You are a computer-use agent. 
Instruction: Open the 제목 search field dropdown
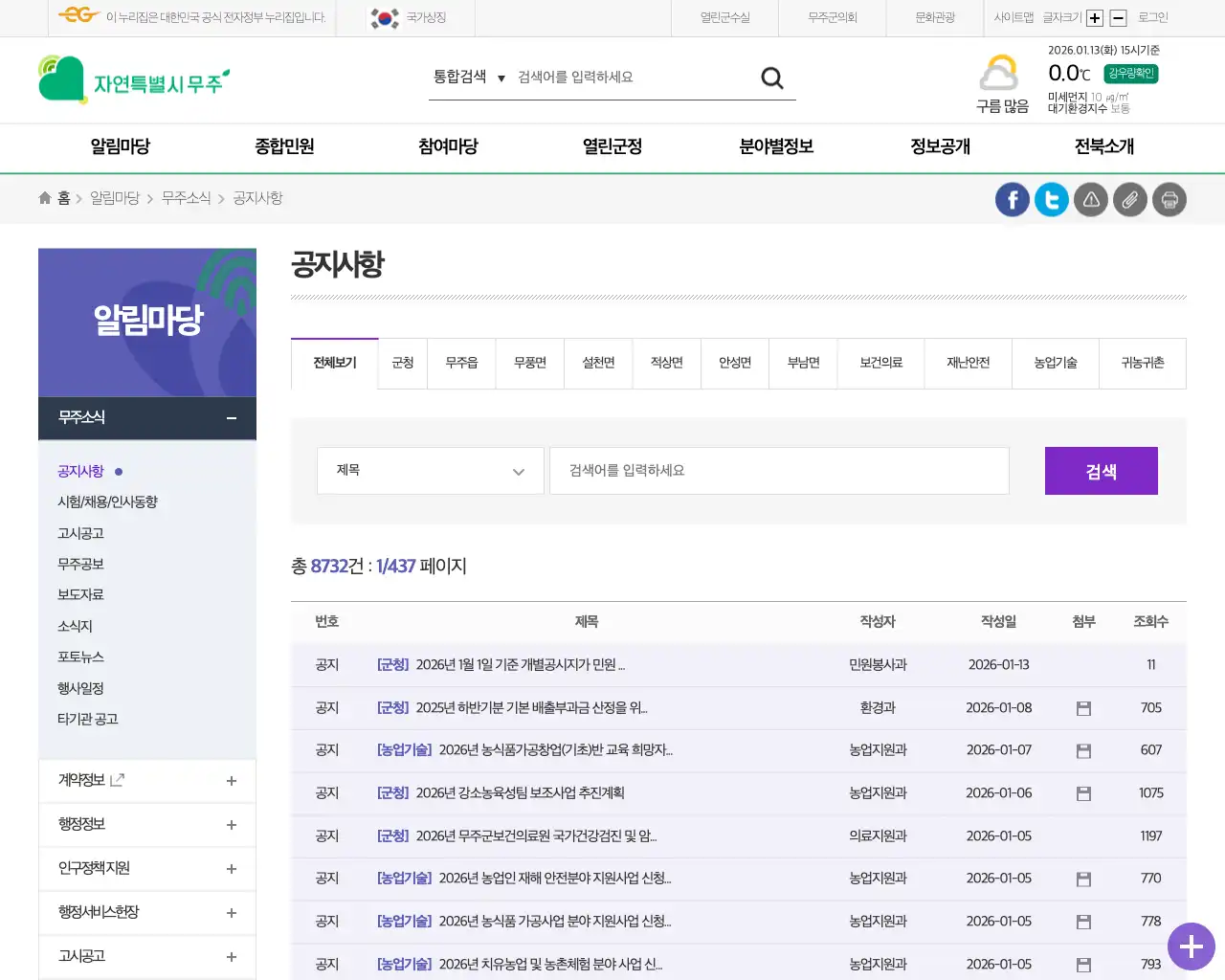[430, 471]
